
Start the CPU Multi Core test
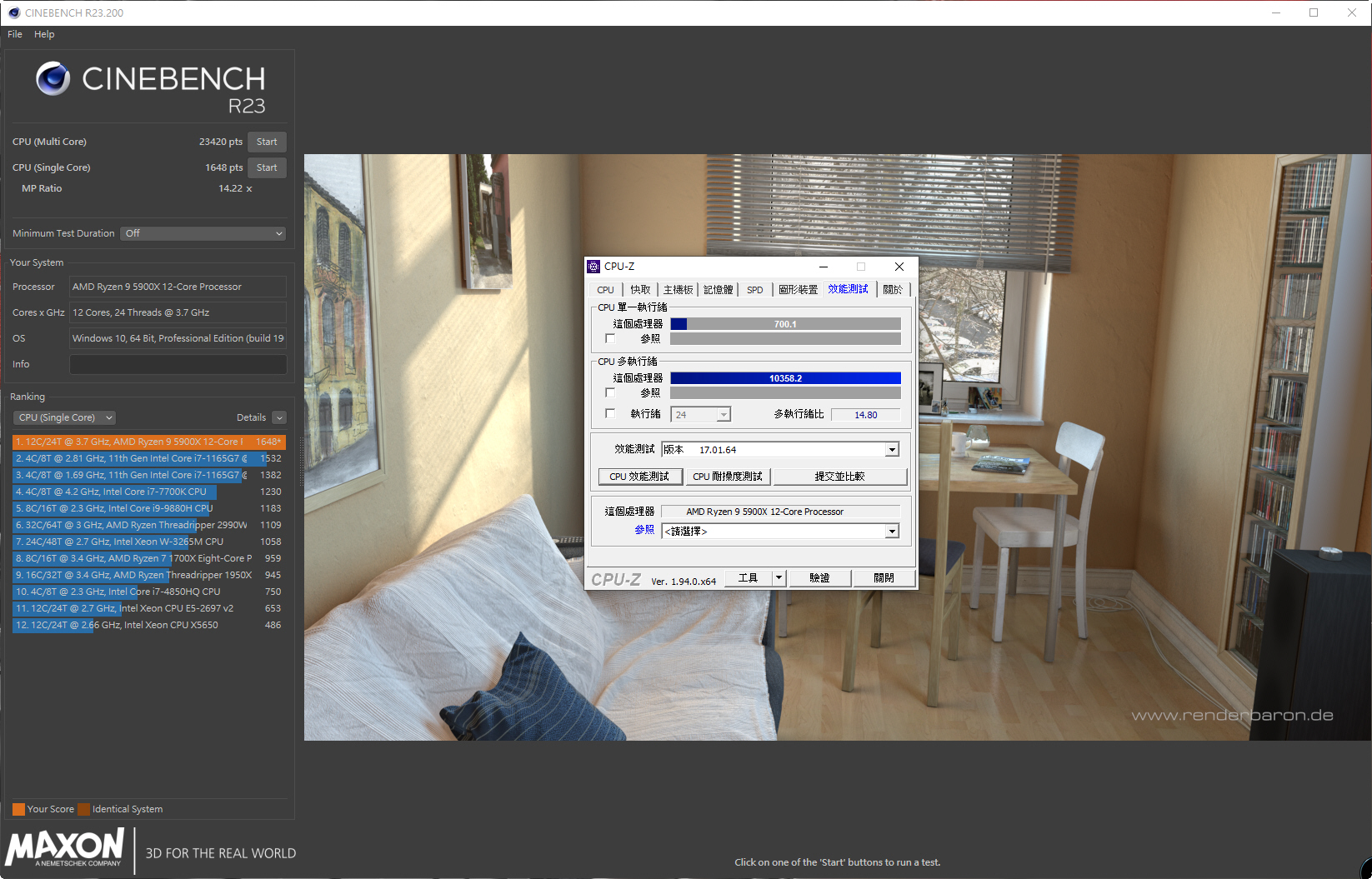[x=267, y=142]
